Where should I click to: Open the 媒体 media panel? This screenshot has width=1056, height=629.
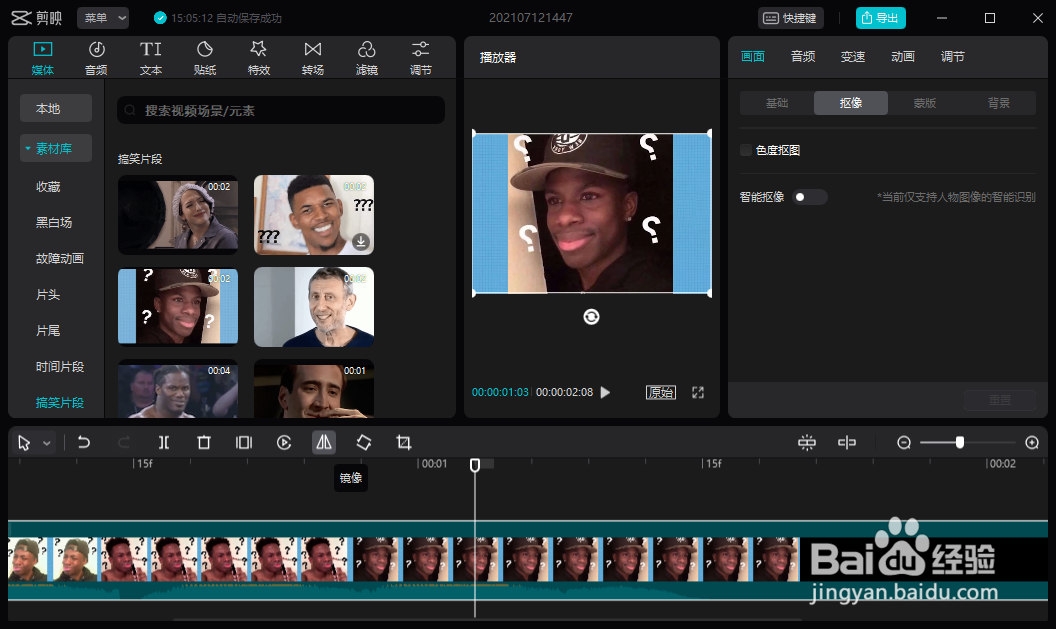(42, 58)
